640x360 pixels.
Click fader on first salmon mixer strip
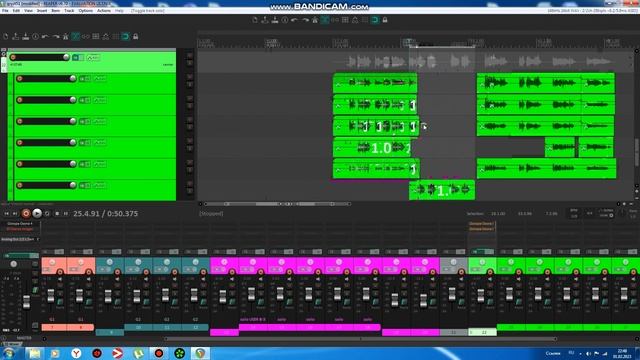click(51, 296)
